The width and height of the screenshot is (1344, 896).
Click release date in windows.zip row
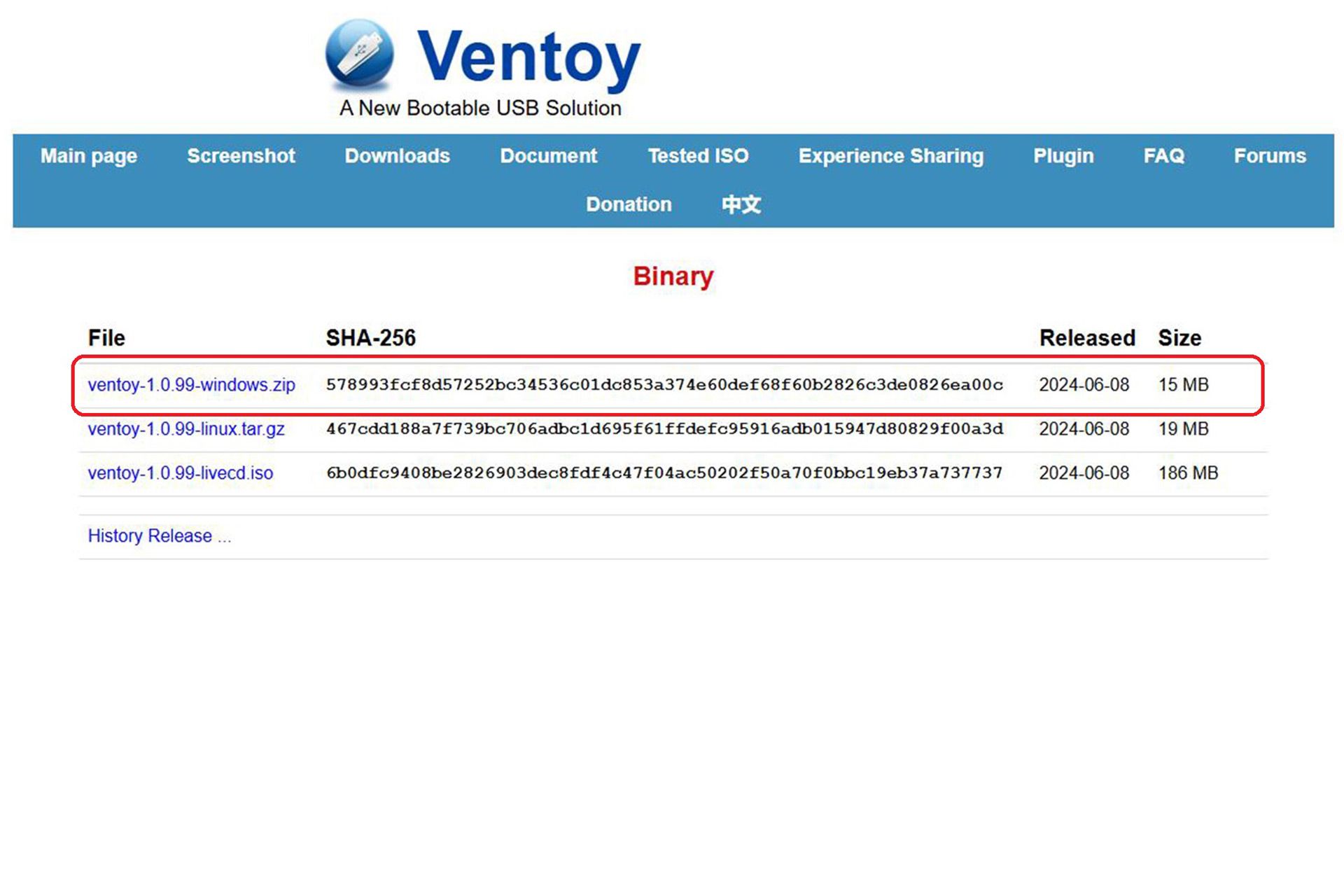click(x=1084, y=385)
